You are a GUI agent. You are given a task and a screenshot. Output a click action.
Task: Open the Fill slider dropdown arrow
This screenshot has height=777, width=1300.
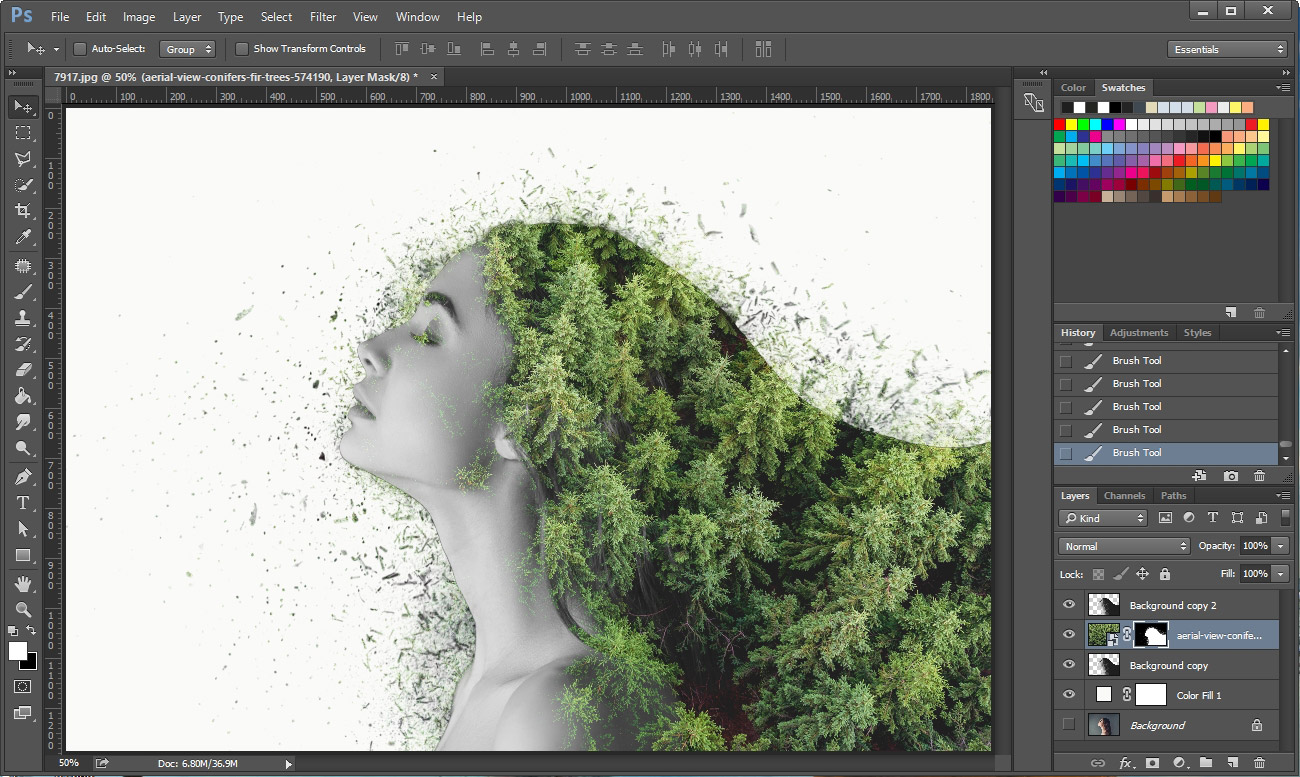coord(1281,574)
